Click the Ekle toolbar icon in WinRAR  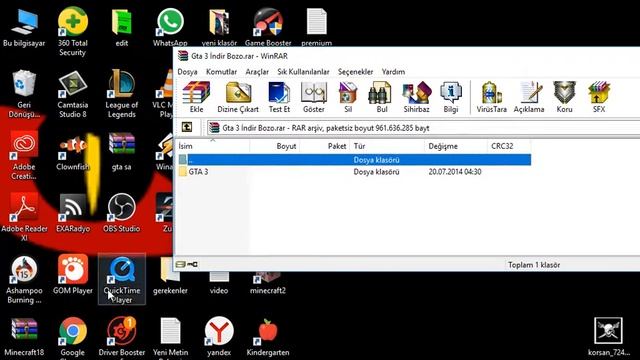point(196,97)
